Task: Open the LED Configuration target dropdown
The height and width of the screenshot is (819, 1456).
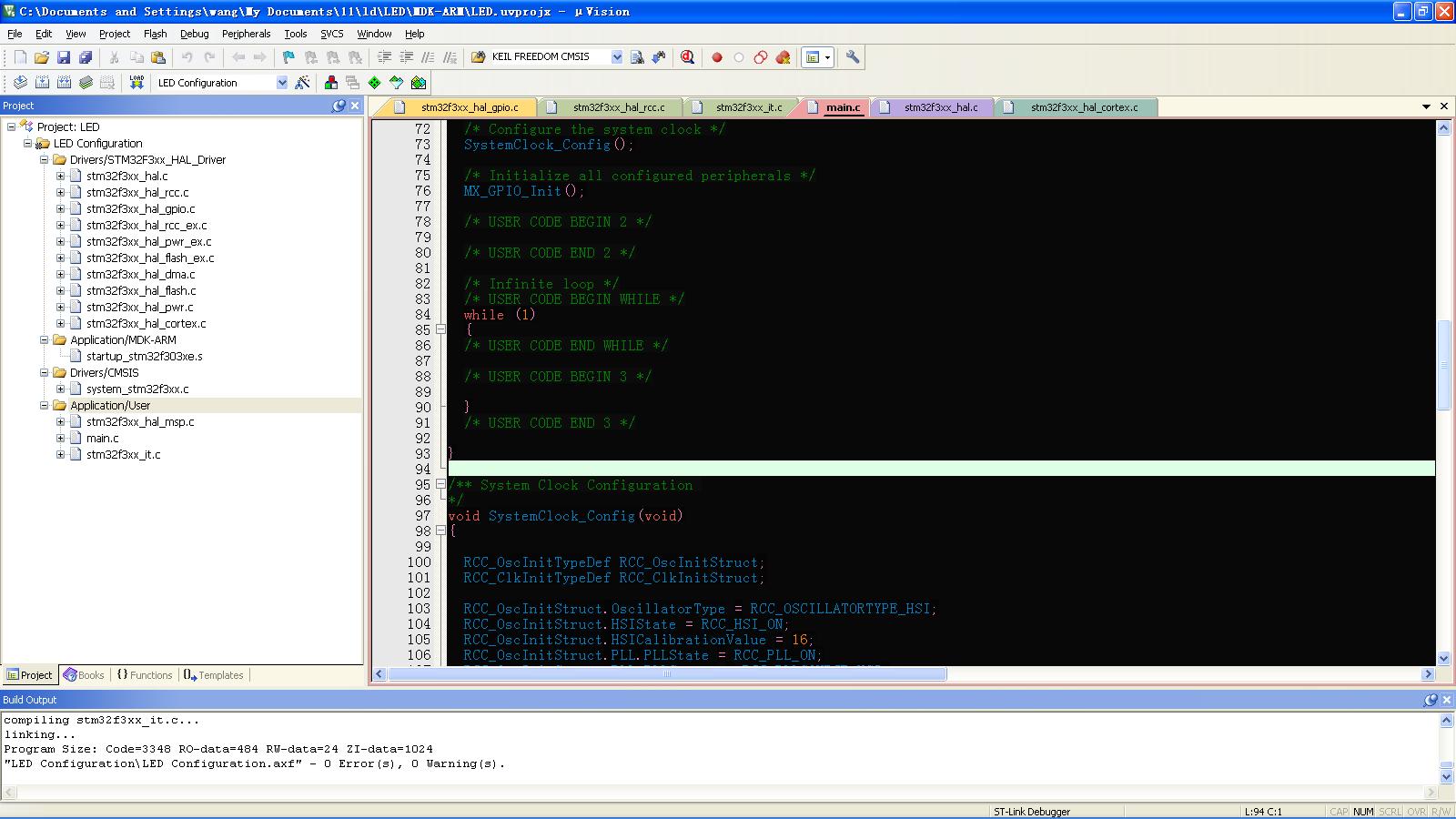Action: tap(281, 83)
